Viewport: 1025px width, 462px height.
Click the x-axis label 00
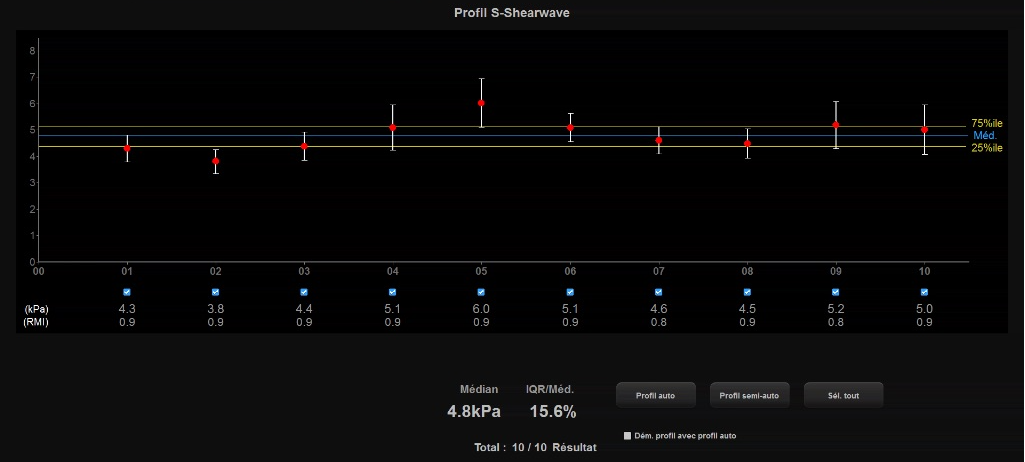coord(39,271)
